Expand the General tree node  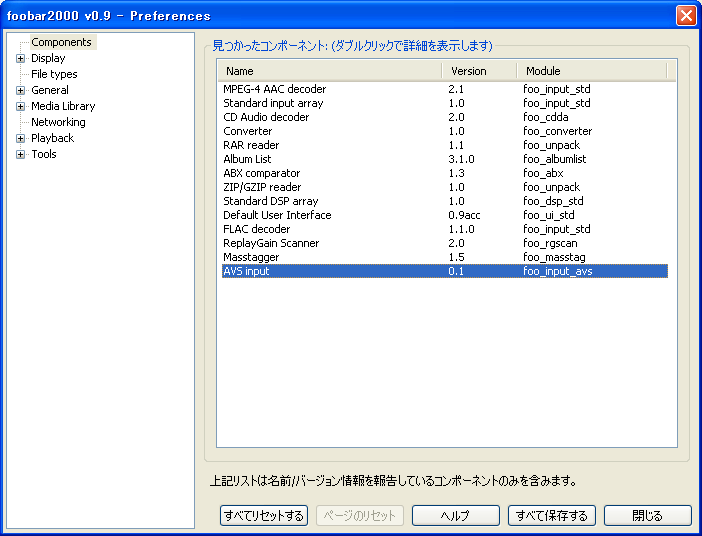pos(20,90)
